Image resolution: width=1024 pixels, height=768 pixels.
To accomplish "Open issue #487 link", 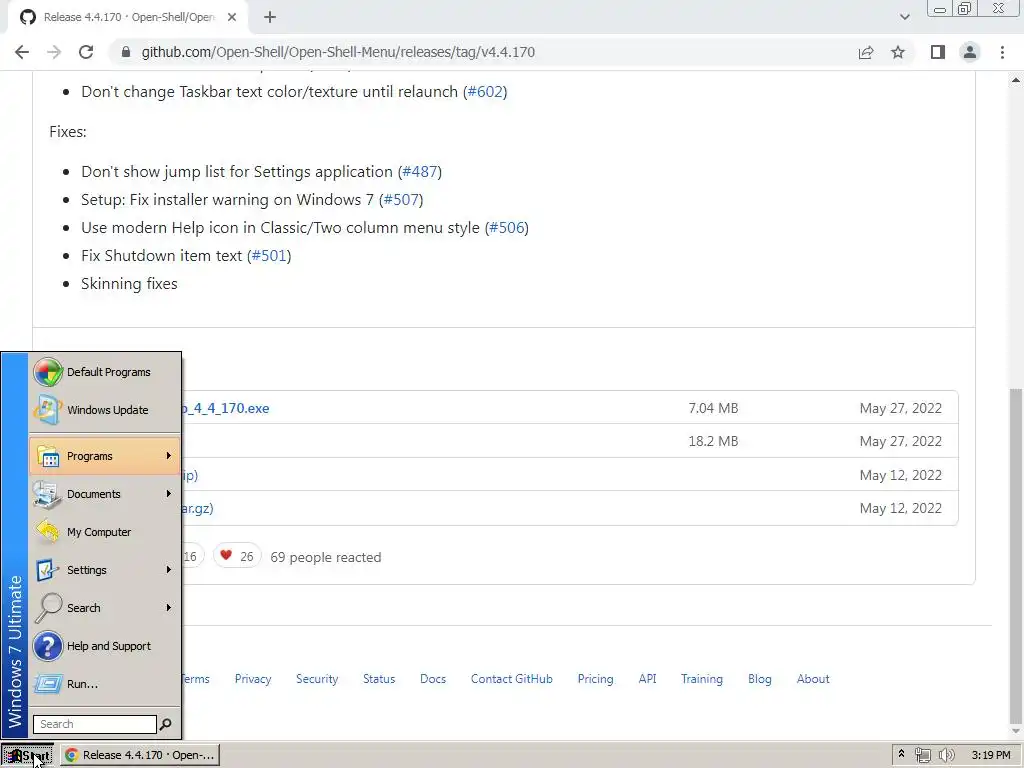I will (420, 172).
